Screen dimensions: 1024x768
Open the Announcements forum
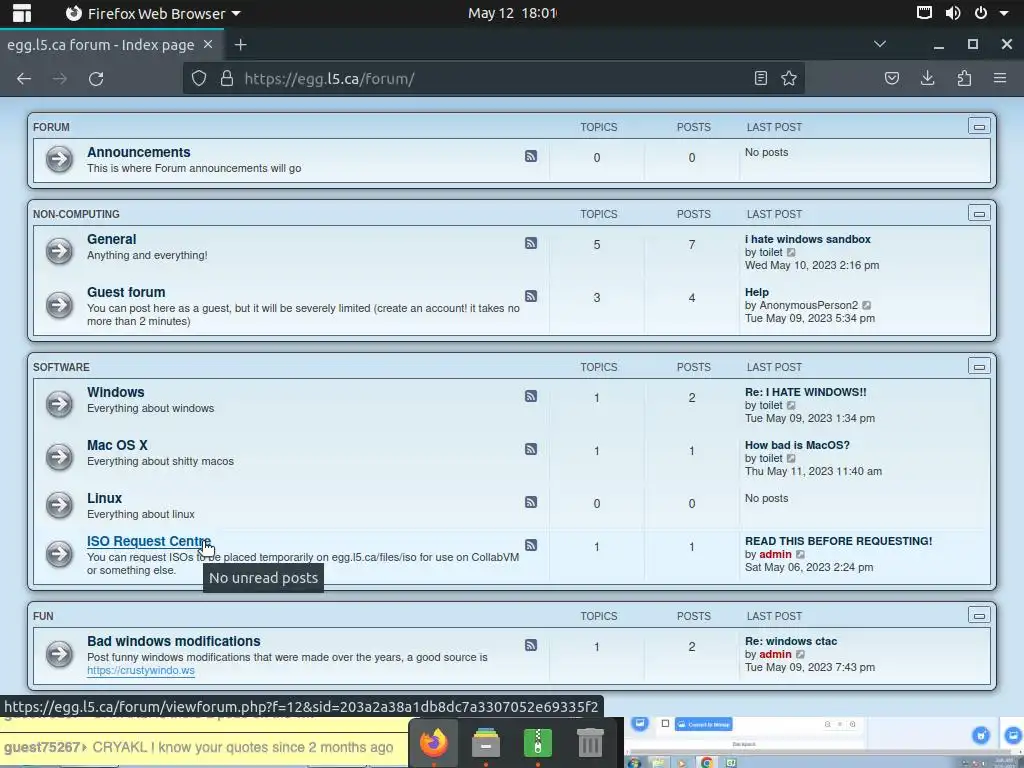138,152
